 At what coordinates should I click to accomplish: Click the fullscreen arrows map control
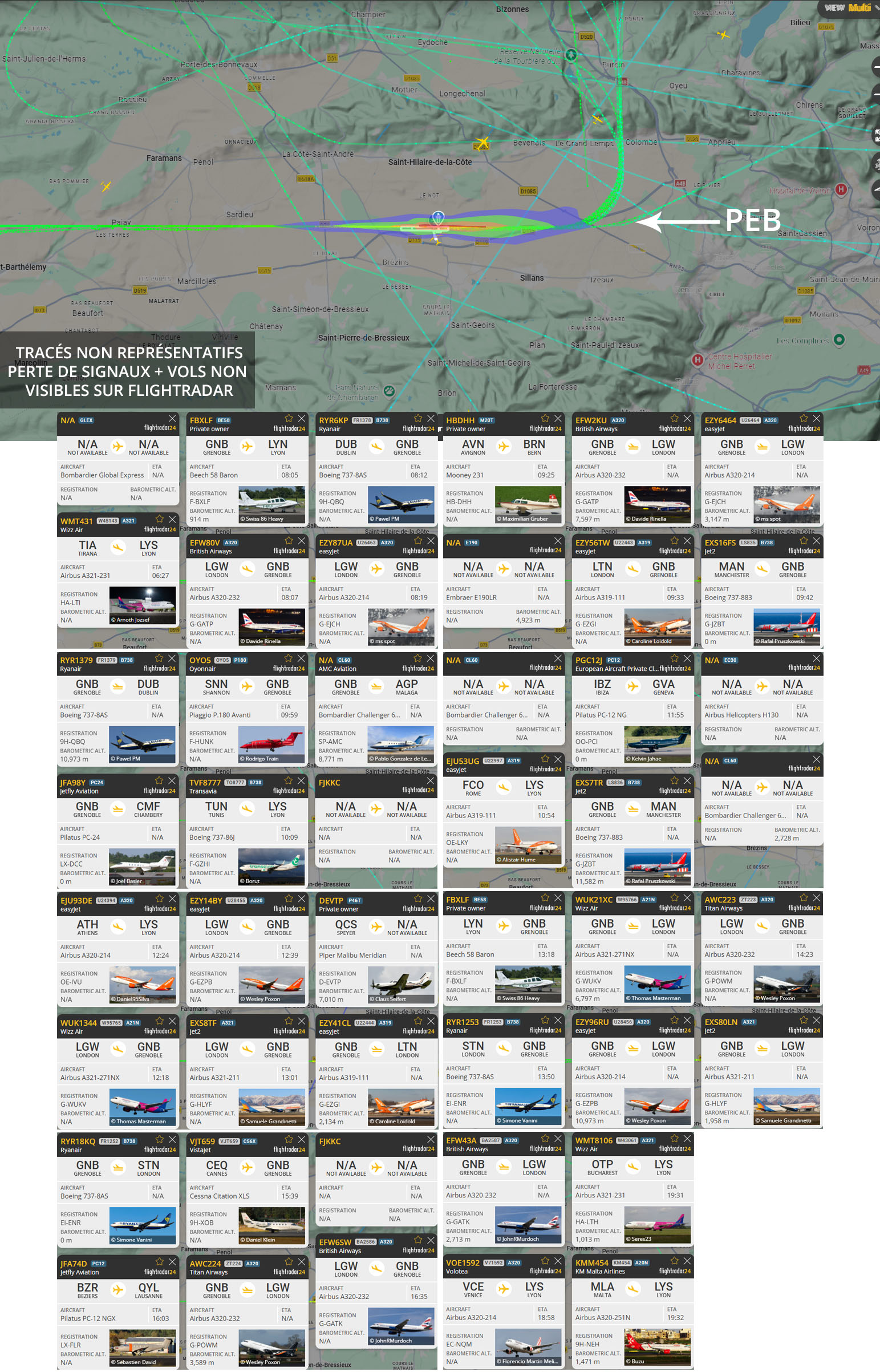pos(875,135)
